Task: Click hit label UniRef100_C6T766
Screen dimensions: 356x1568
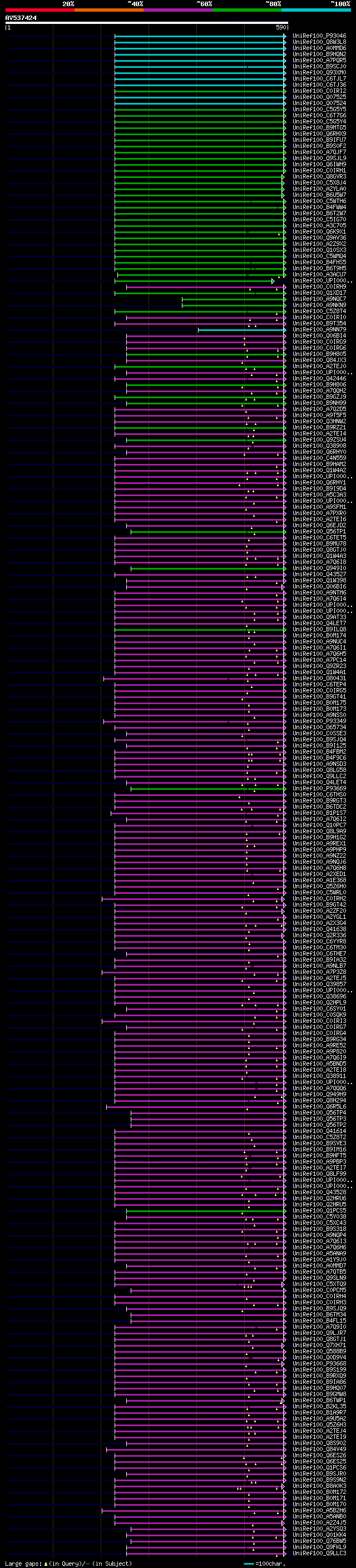Action: 319,115
